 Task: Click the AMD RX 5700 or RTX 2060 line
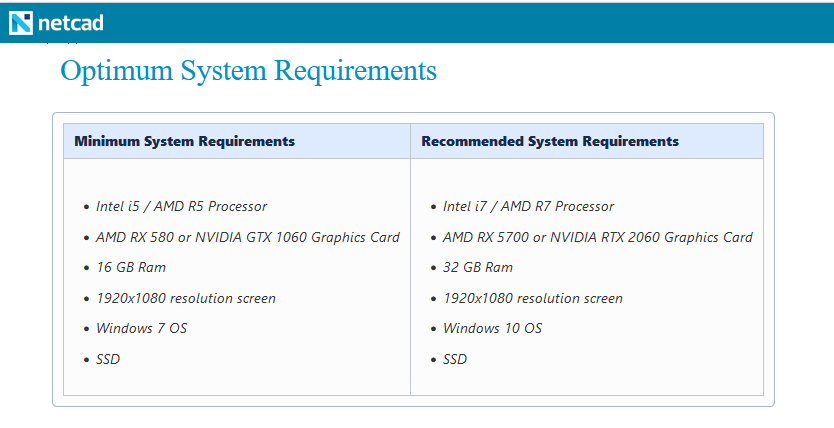click(x=598, y=237)
